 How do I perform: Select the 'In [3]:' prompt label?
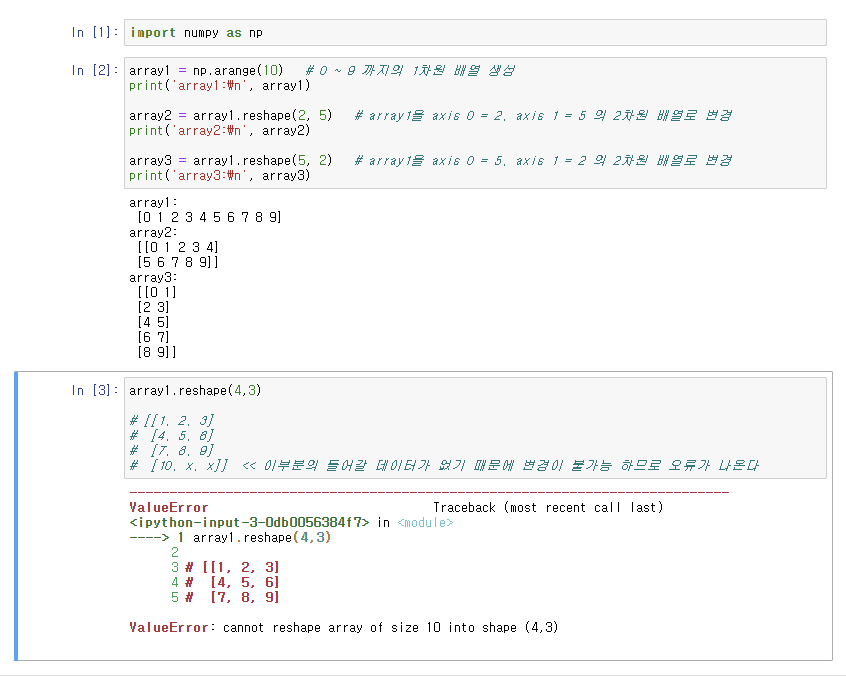point(95,390)
